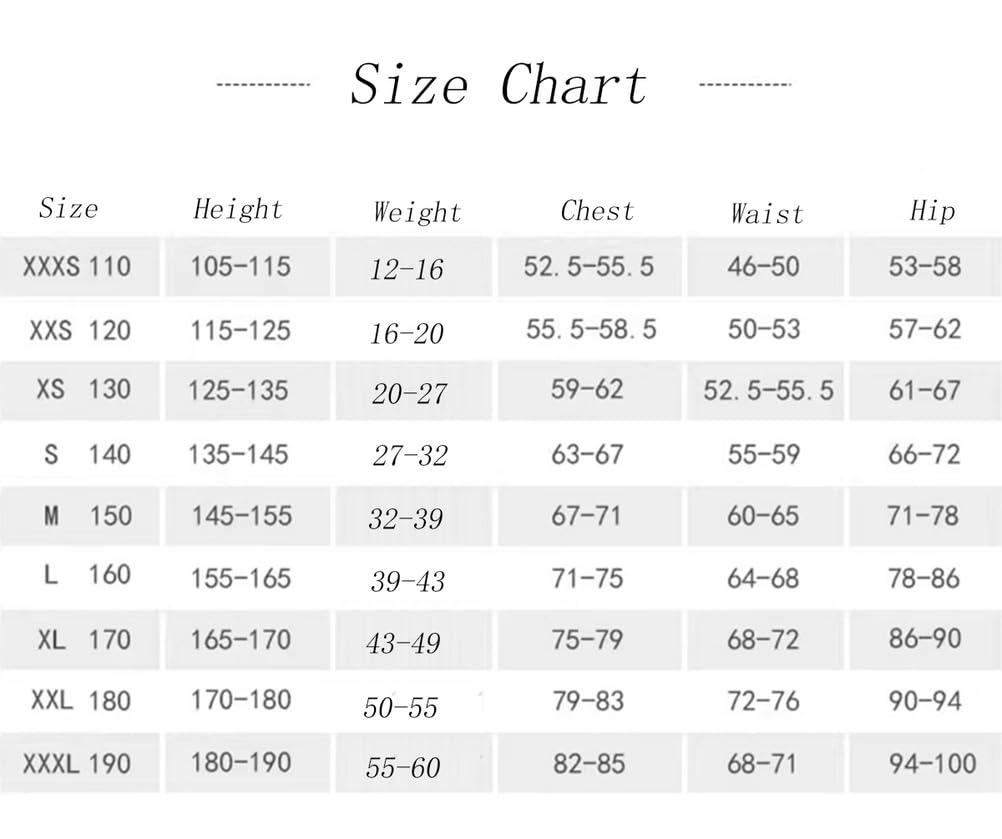Click the XS 130 size cell

(84, 389)
